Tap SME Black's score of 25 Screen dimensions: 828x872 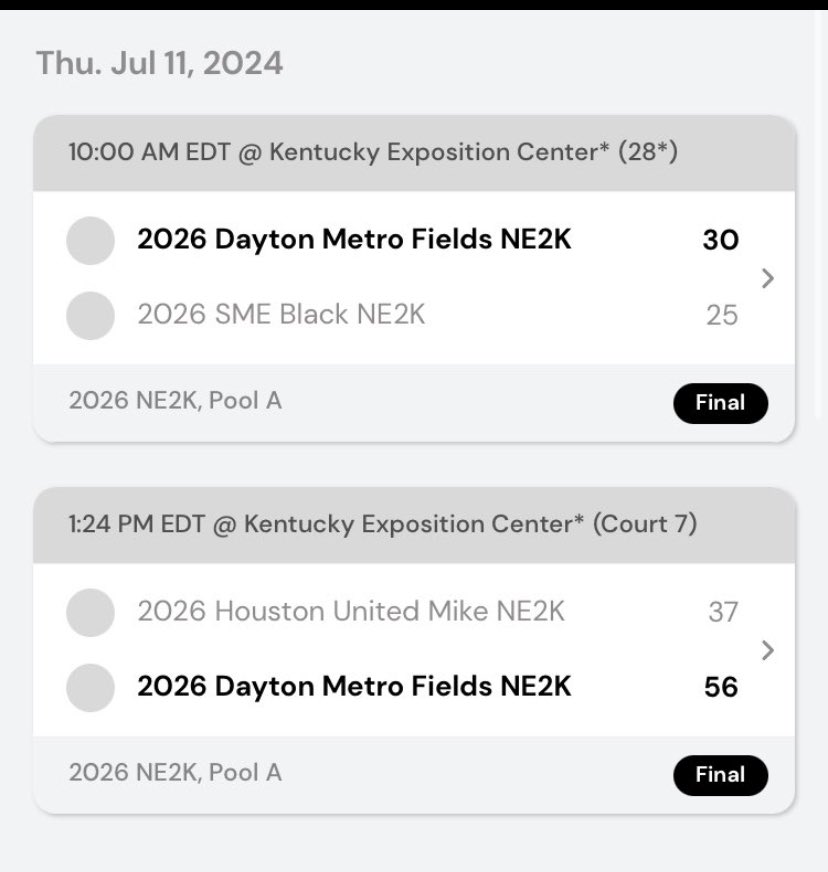coord(722,315)
